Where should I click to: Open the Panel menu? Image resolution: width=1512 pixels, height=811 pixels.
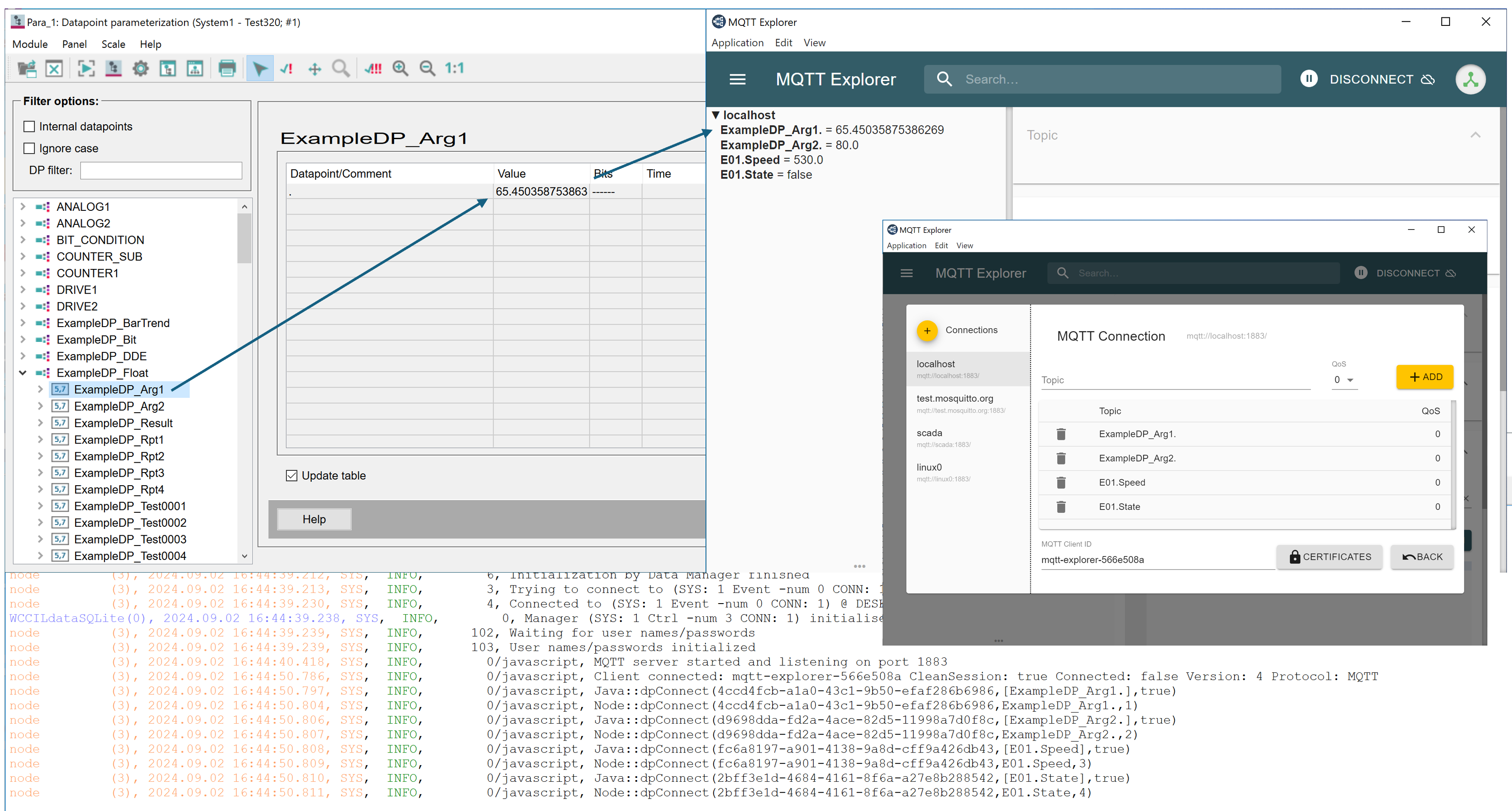click(75, 44)
